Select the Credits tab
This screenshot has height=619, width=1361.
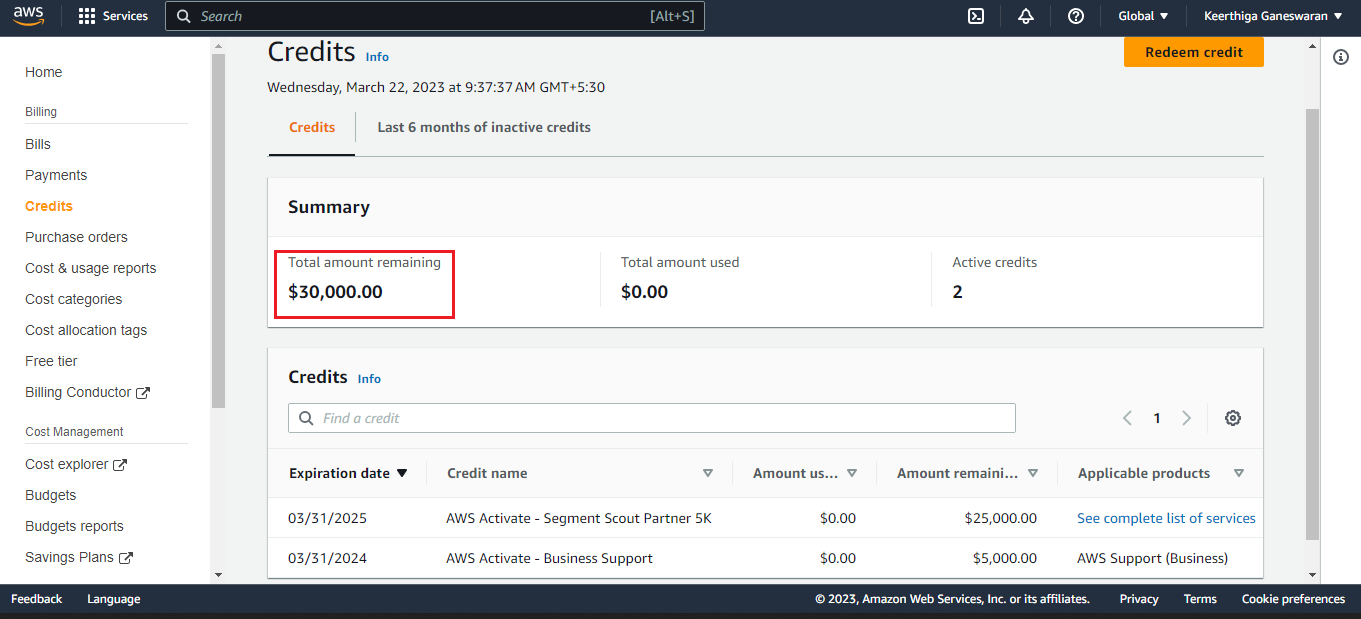[312, 127]
